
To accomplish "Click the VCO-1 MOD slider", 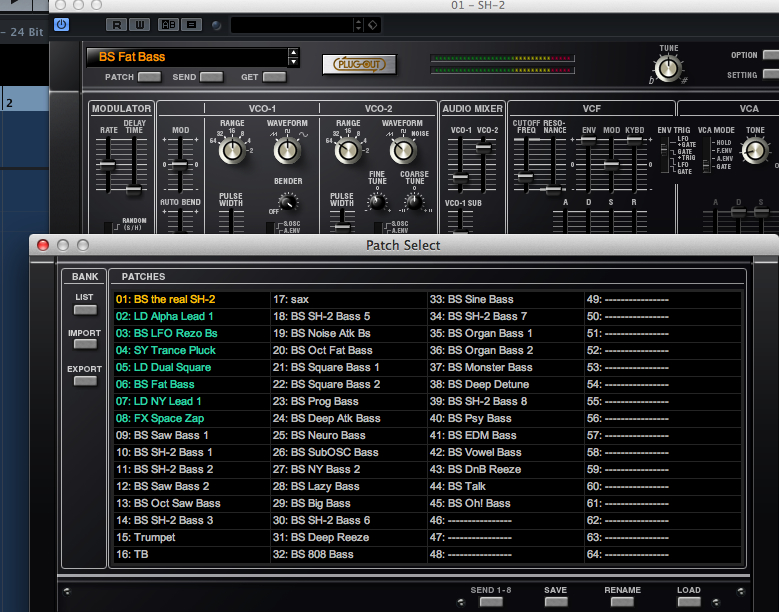I will (x=180, y=164).
